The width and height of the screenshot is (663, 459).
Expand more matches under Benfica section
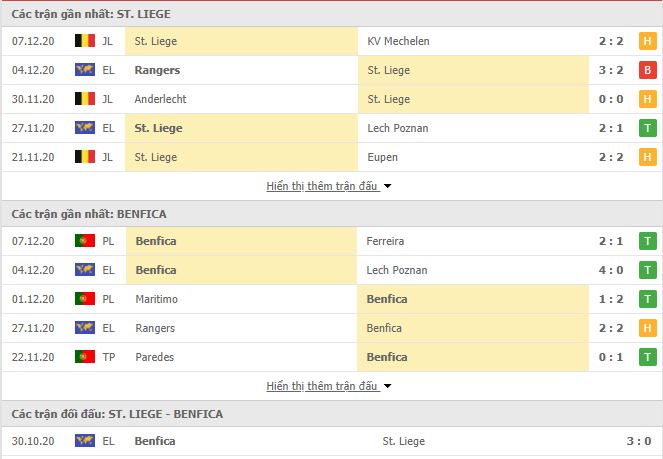click(328, 386)
